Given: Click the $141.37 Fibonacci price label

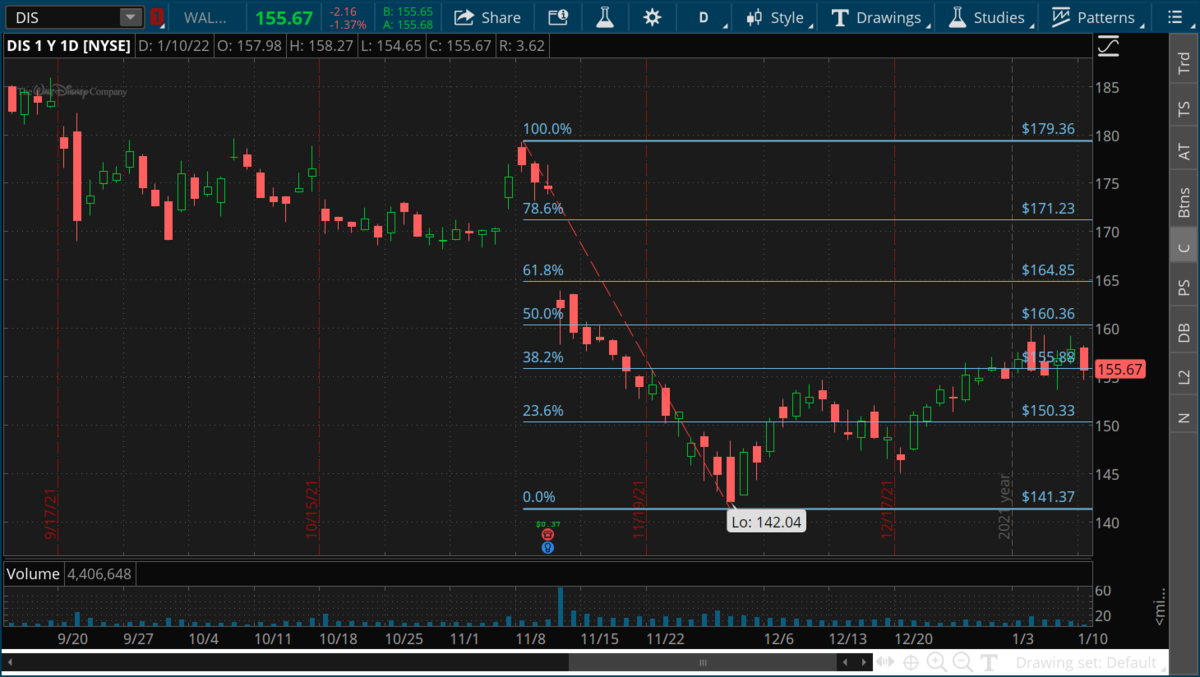Looking at the screenshot, I should pos(1048,497).
